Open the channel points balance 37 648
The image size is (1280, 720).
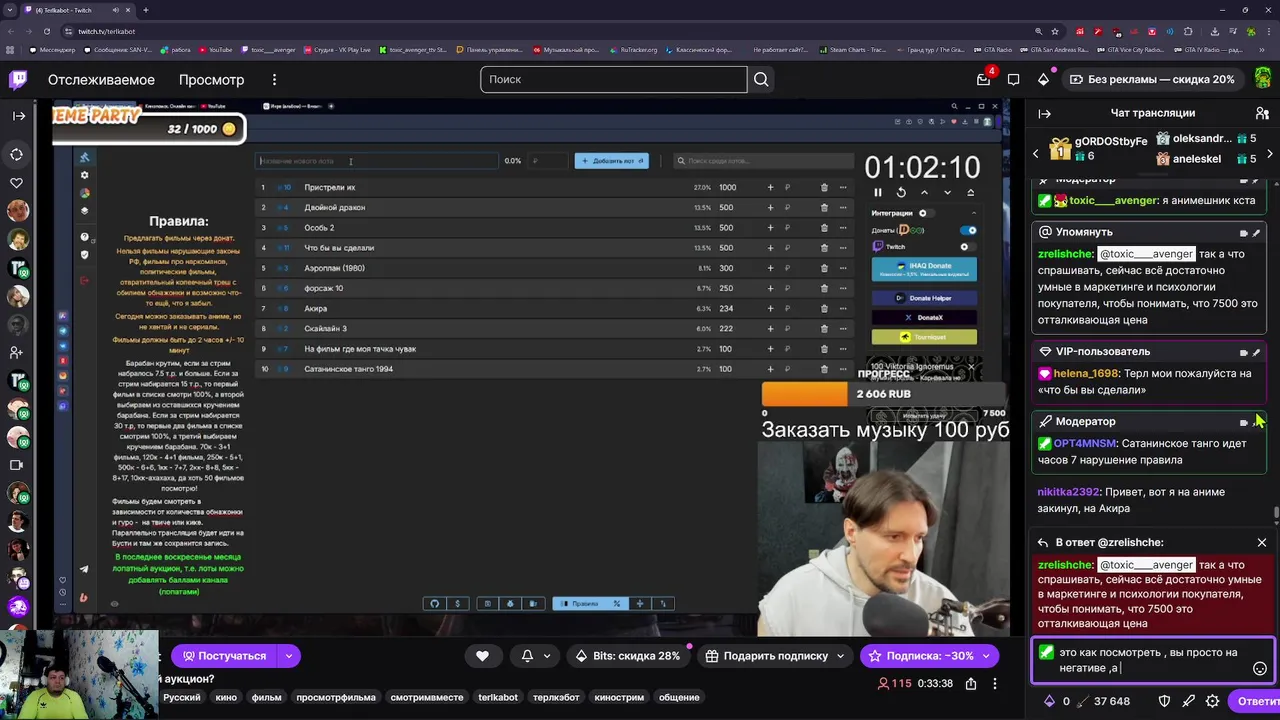point(1103,701)
